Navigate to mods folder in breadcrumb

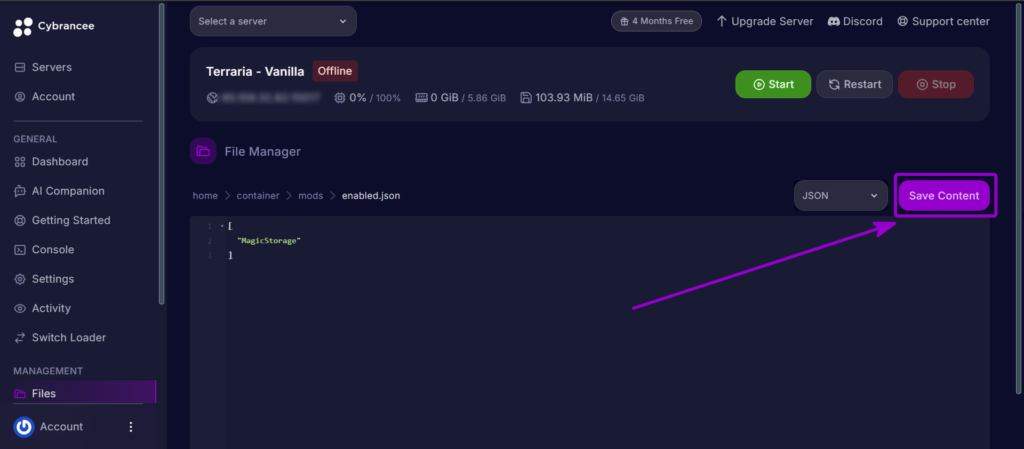[x=311, y=196]
